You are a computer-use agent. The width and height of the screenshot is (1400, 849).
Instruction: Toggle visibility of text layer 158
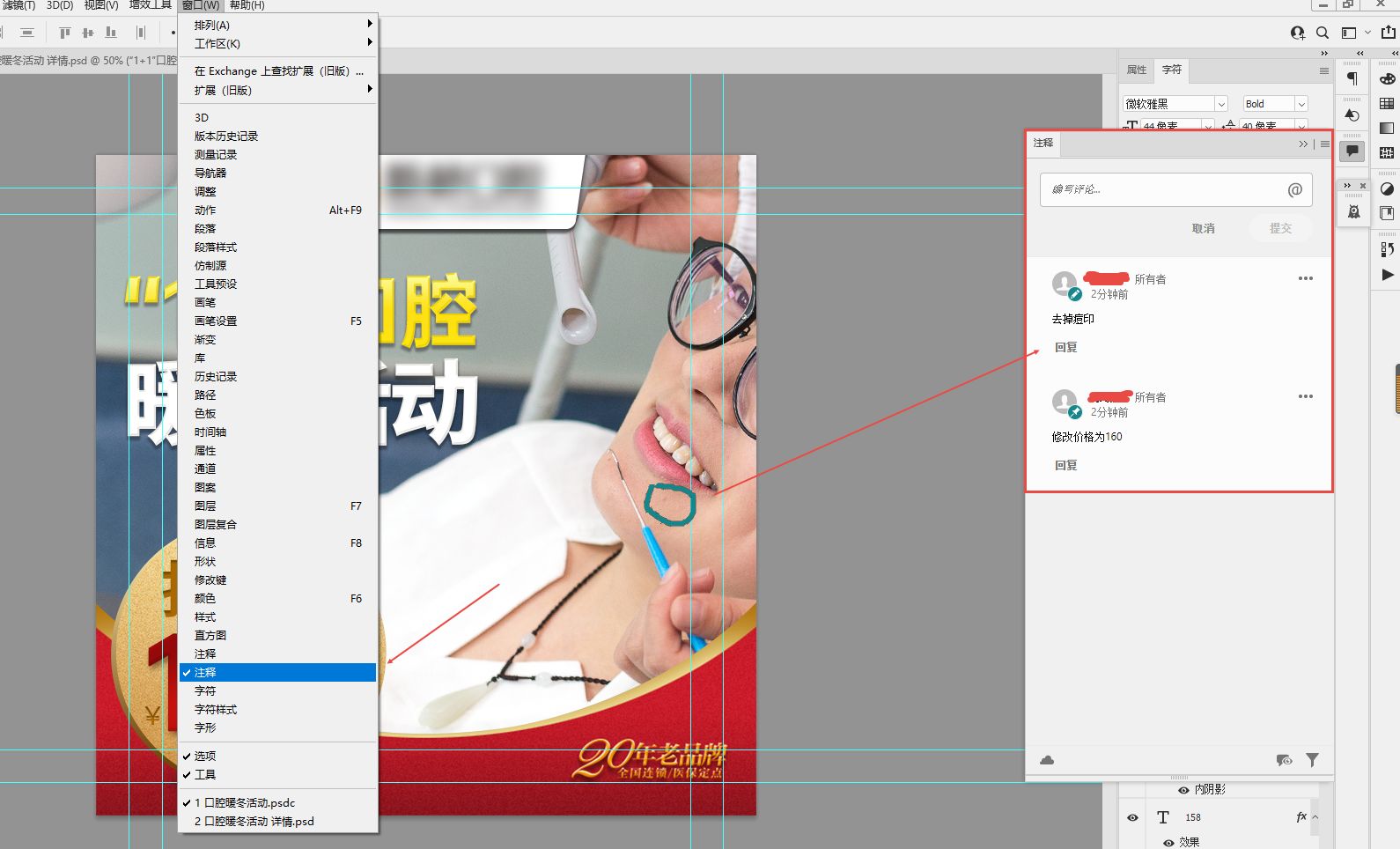pos(1132,817)
